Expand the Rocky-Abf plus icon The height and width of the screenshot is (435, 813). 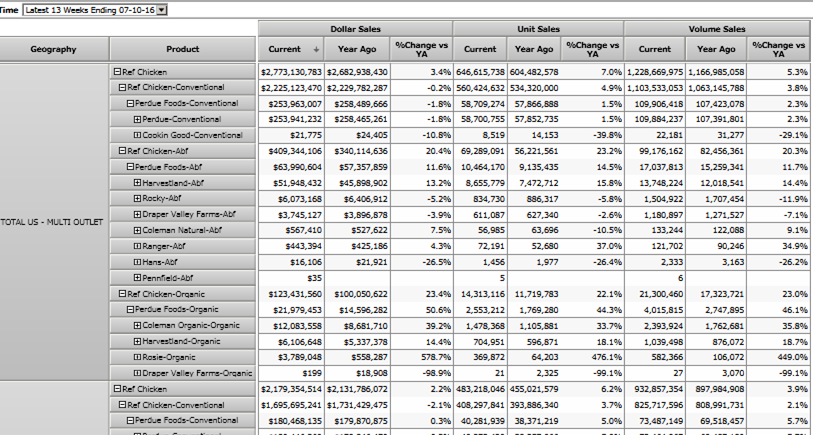point(137,198)
